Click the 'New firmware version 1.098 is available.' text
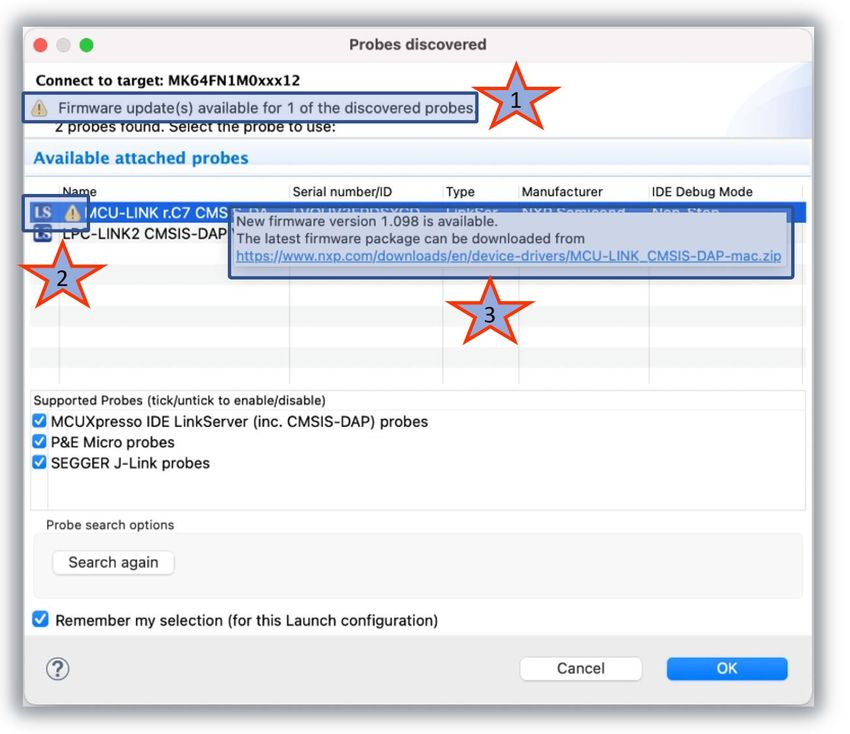This screenshot has width=850, height=734. coord(367,221)
